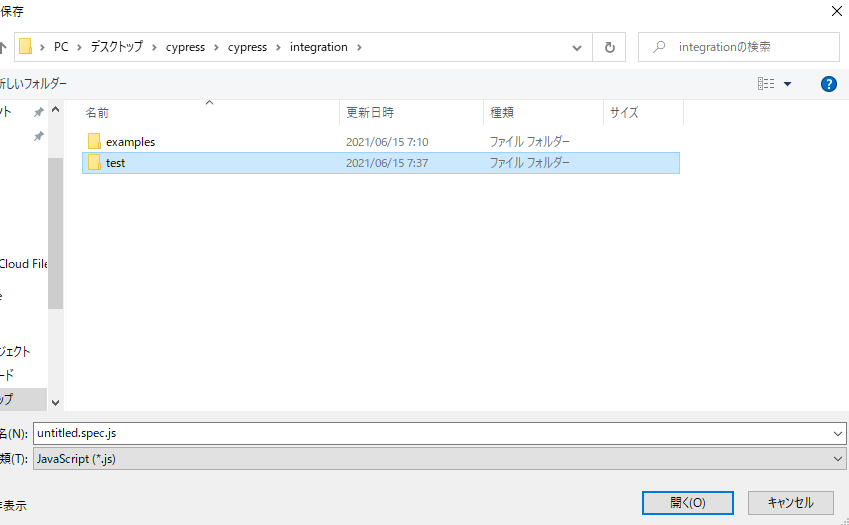Select the examples folder name
Image resolution: width=849 pixels, height=525 pixels.
pos(130,142)
